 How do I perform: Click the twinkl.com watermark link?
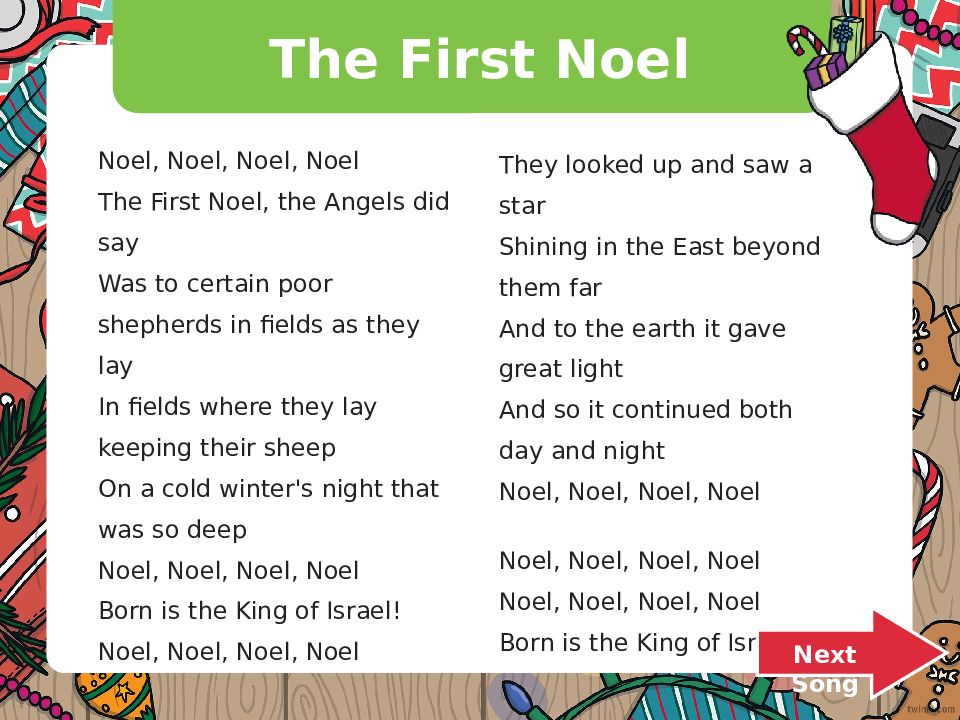pyautogui.click(x=932, y=709)
